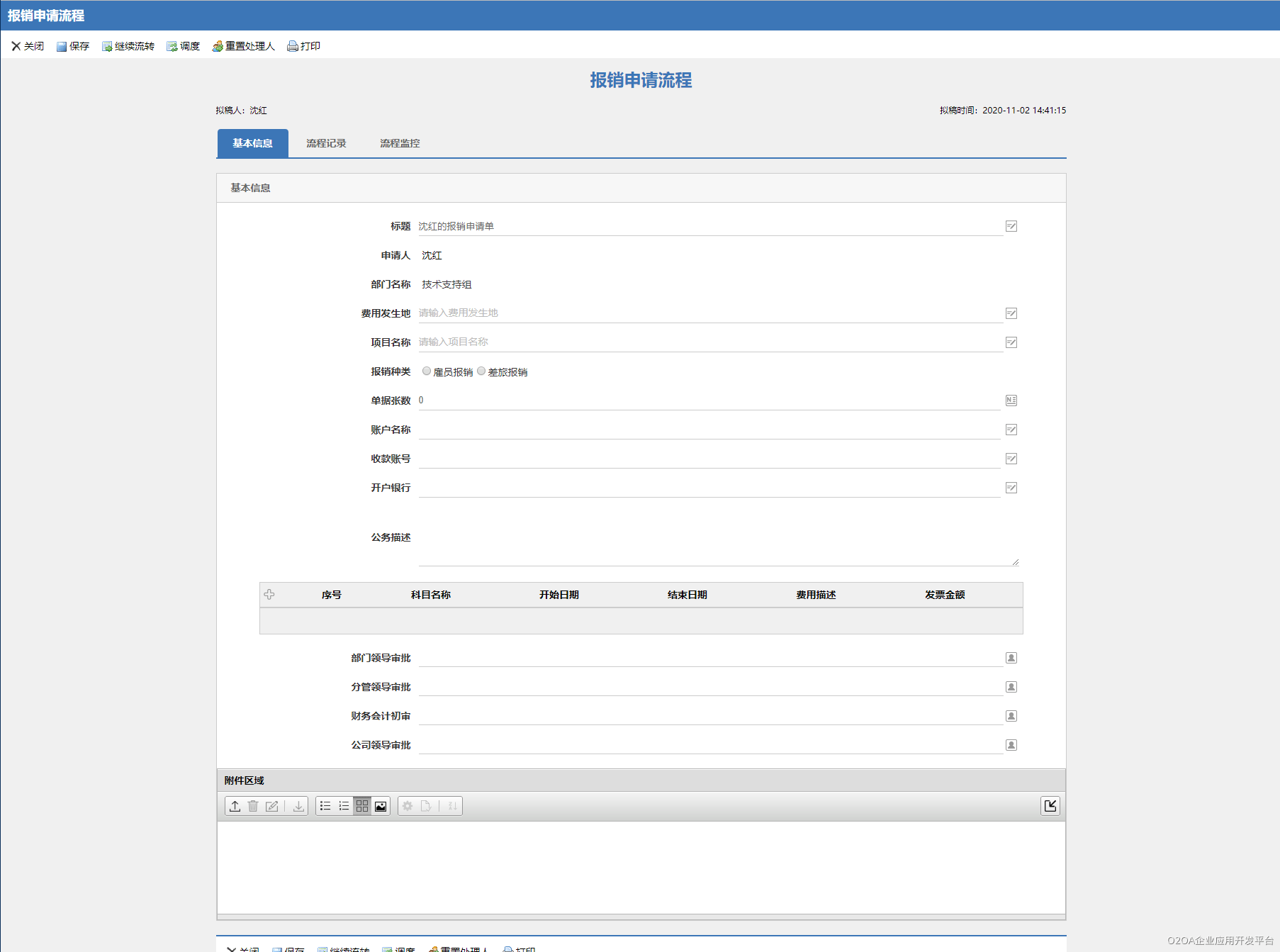Select the 雇员报销 radio option
1280x952 pixels.
click(427, 371)
